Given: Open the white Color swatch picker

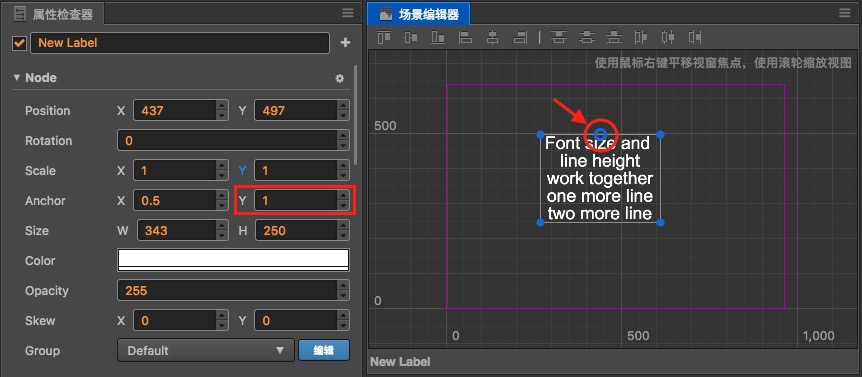Looking at the screenshot, I should click(233, 260).
